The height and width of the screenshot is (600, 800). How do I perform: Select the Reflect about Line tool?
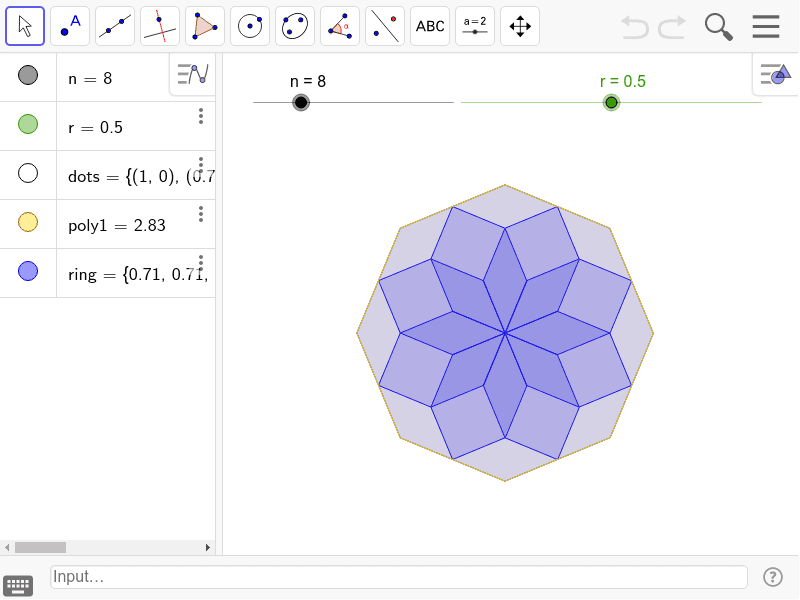385,26
